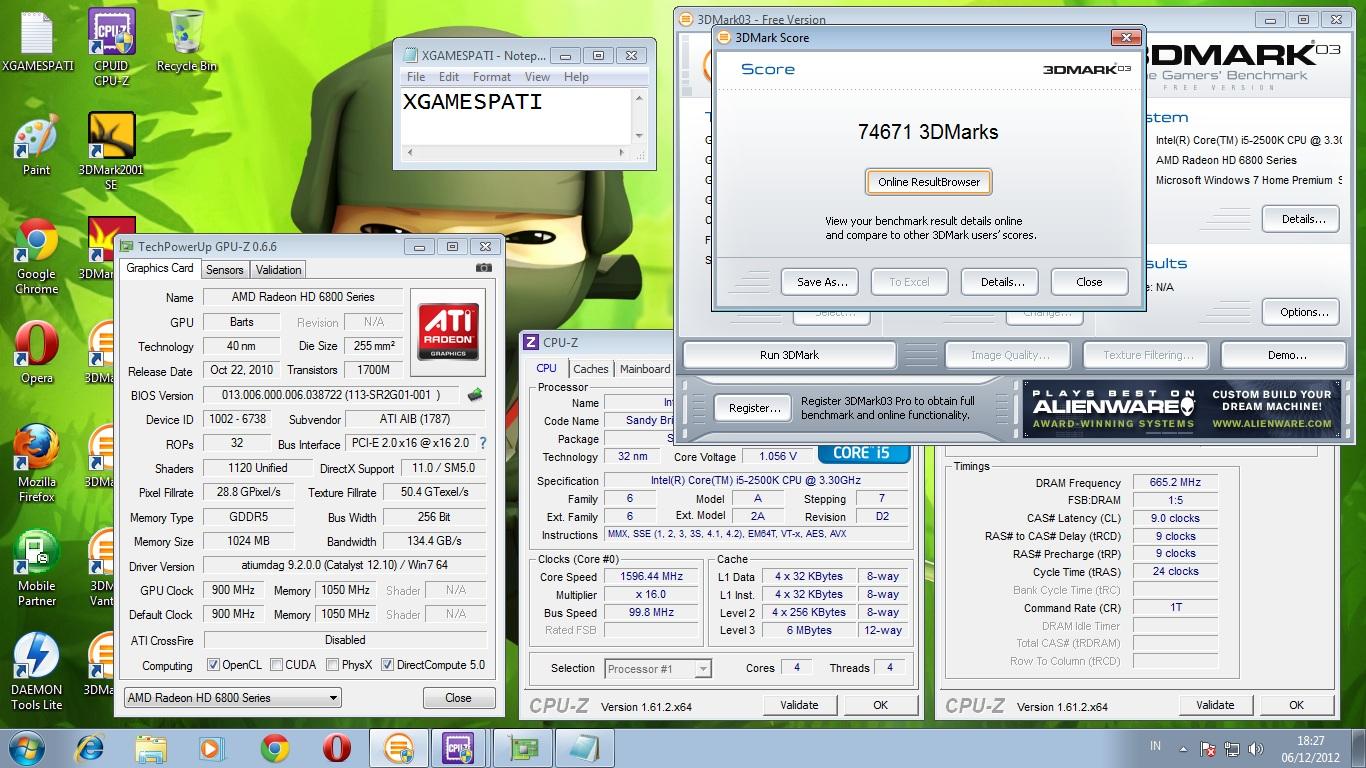Open the Recycle Bin on the desktop
The height and width of the screenshot is (768, 1366).
coord(187,40)
